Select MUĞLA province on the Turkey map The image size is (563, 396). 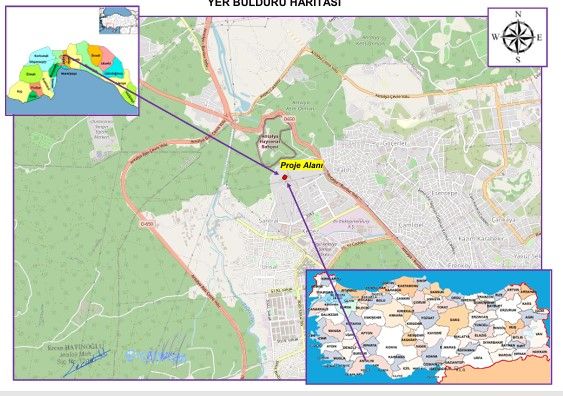coord(339,358)
